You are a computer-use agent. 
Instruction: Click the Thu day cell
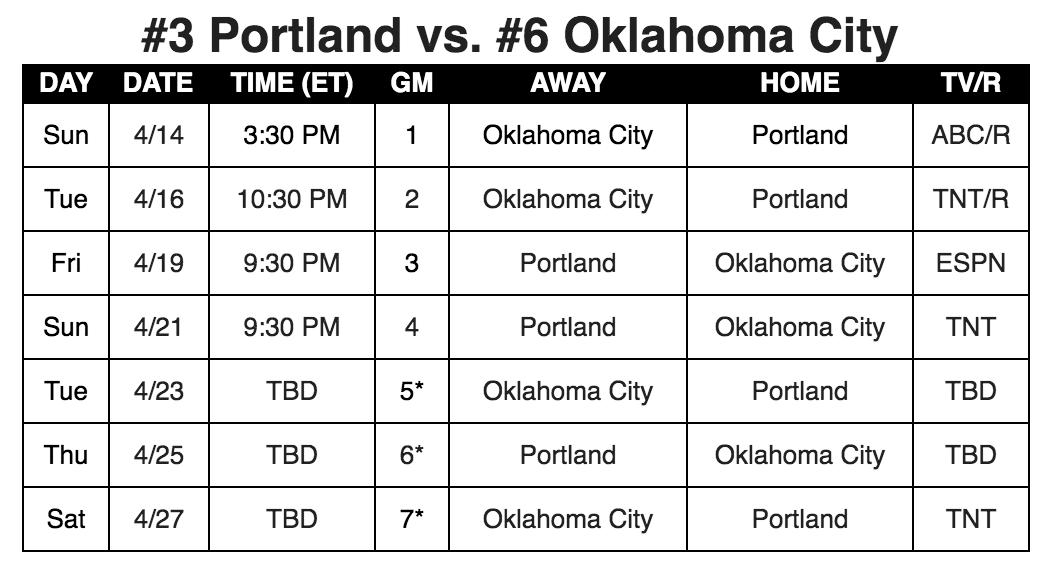coord(66,454)
